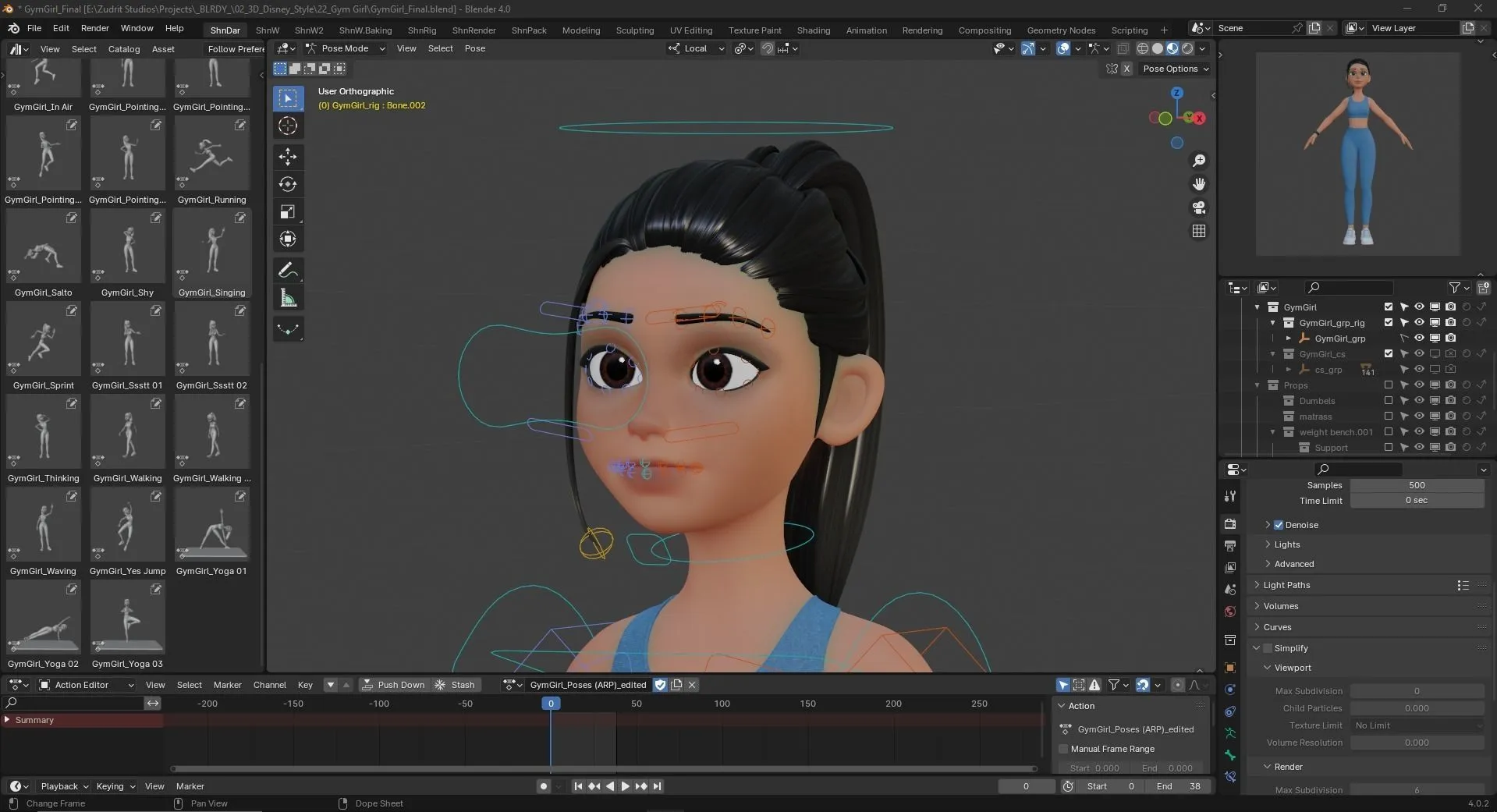Click the zoom magnifier viewport icon

pyautogui.click(x=1199, y=161)
